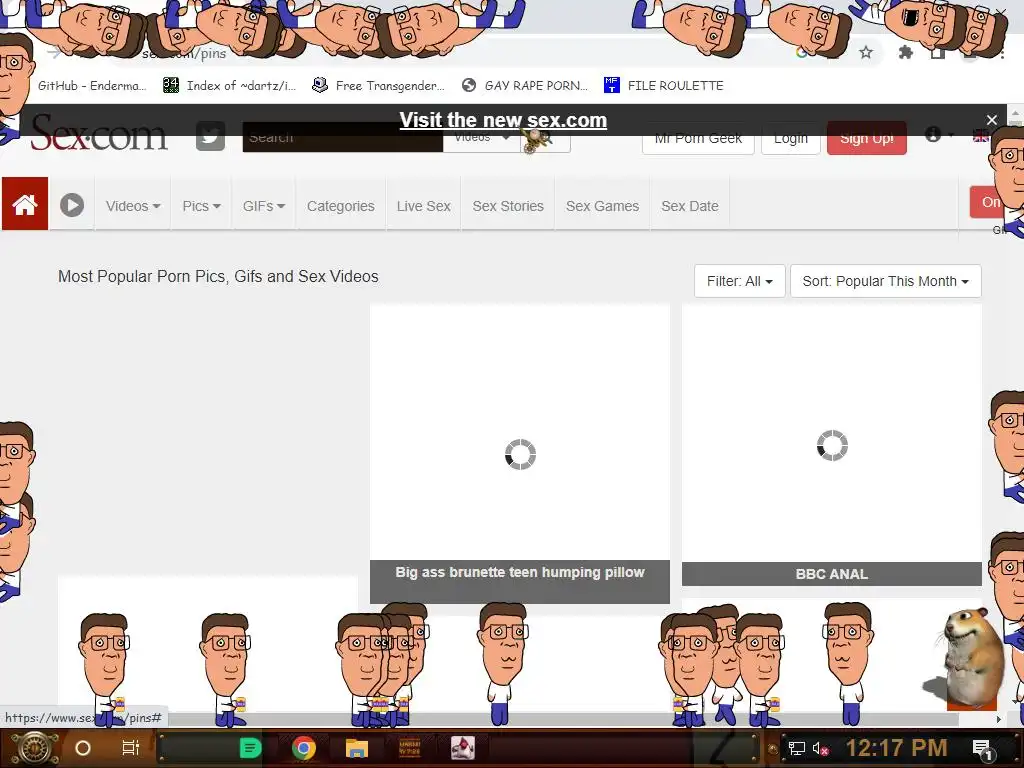Click the 'Most Popular Porn Pics' heading

click(x=218, y=276)
